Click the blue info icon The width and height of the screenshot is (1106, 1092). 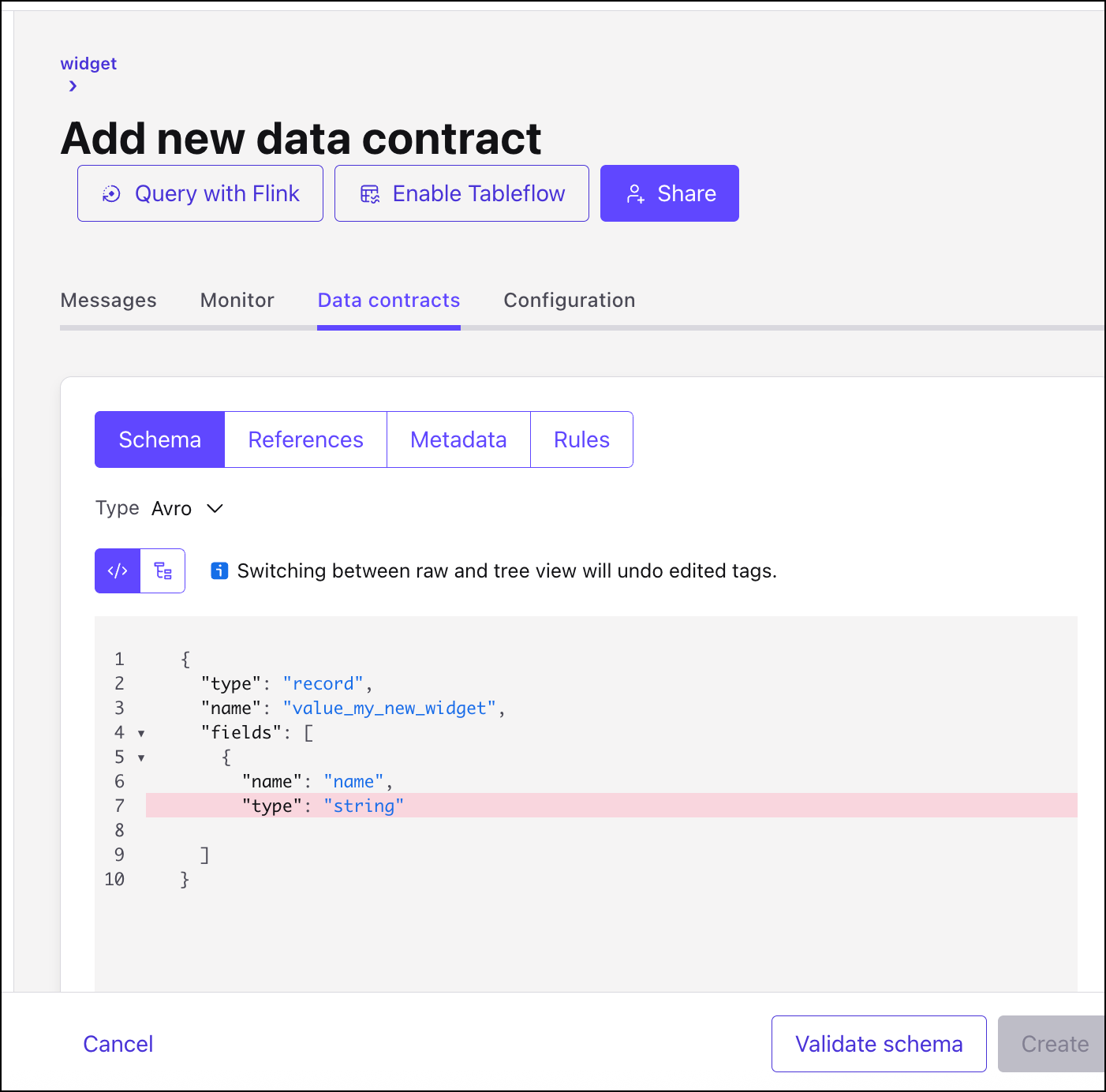point(219,570)
